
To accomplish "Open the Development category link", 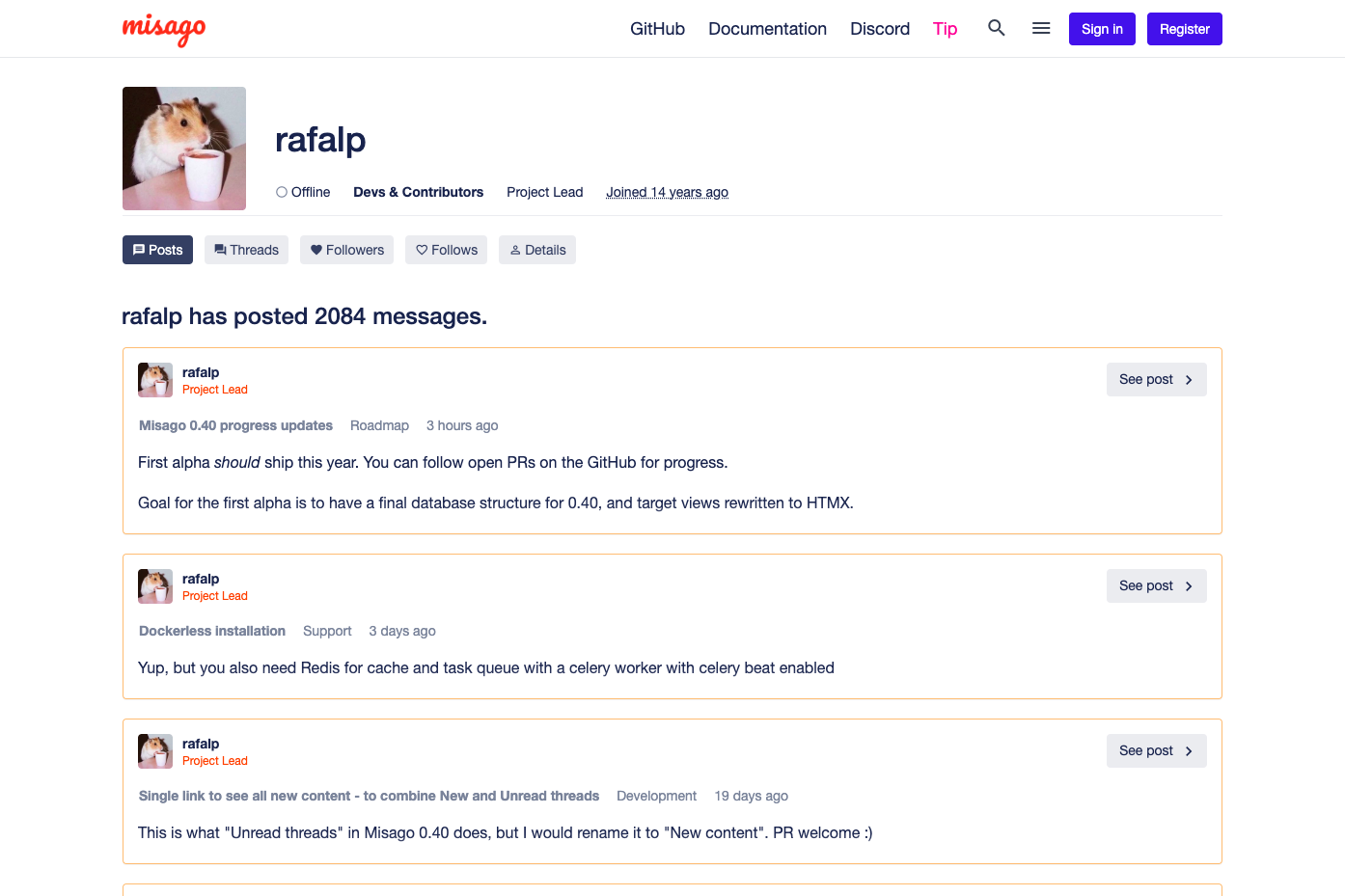I will [656, 796].
